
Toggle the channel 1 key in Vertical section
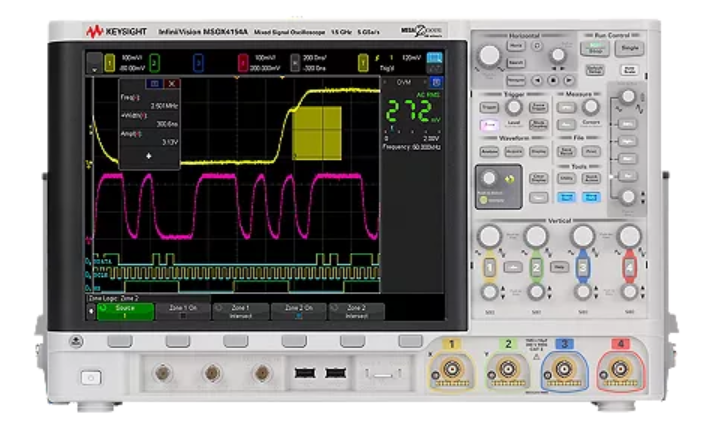tap(490, 268)
